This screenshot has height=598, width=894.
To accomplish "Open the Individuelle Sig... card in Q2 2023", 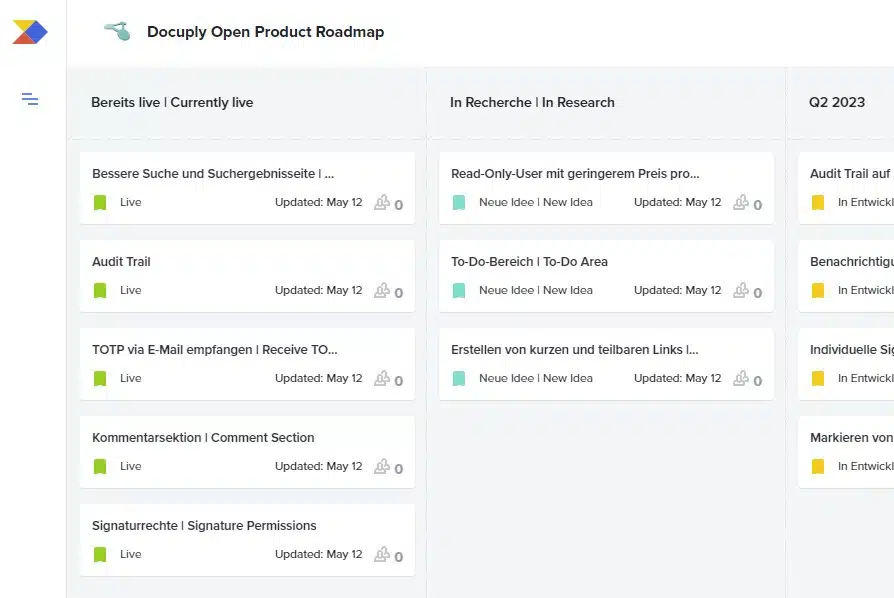I will (x=851, y=350).
